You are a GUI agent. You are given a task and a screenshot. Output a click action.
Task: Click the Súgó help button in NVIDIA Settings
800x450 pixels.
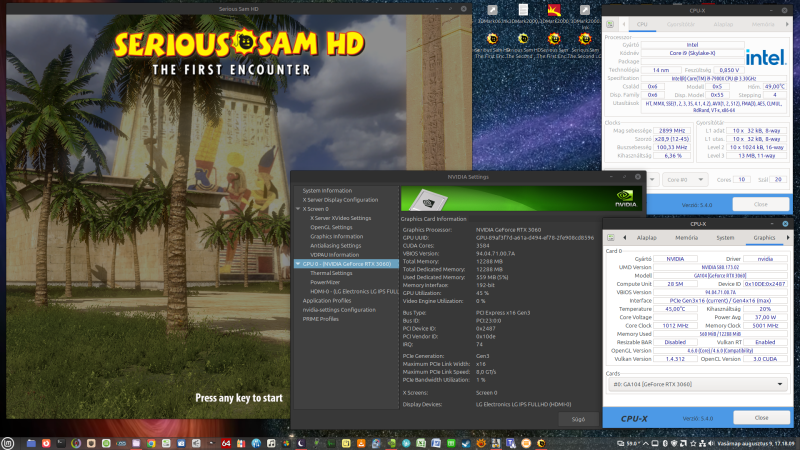coord(578,419)
